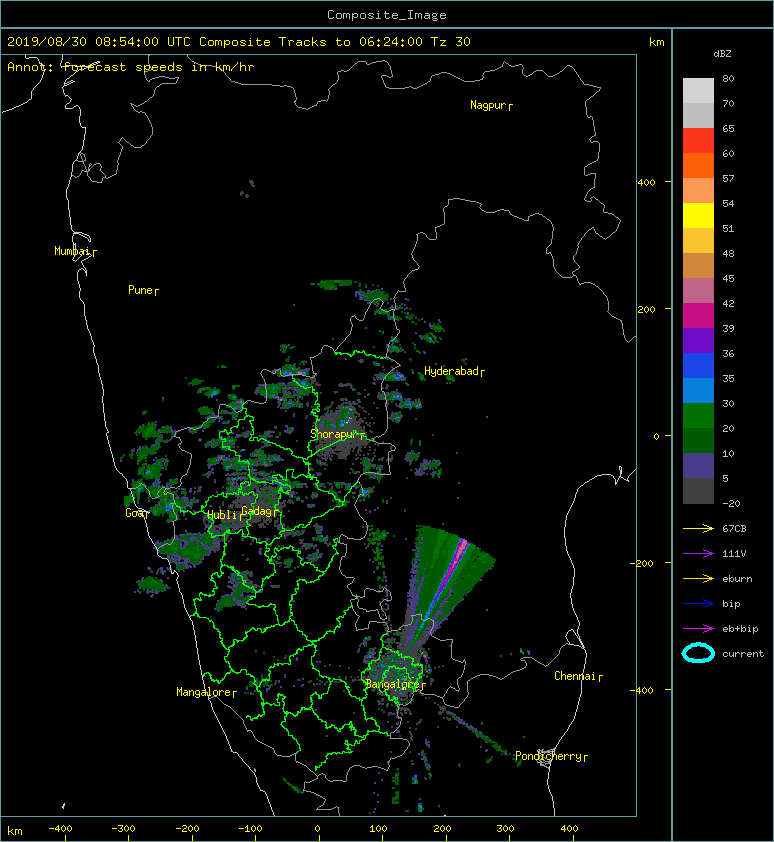Click the Composite_Image title text
The width and height of the screenshot is (774, 842).
point(387,15)
